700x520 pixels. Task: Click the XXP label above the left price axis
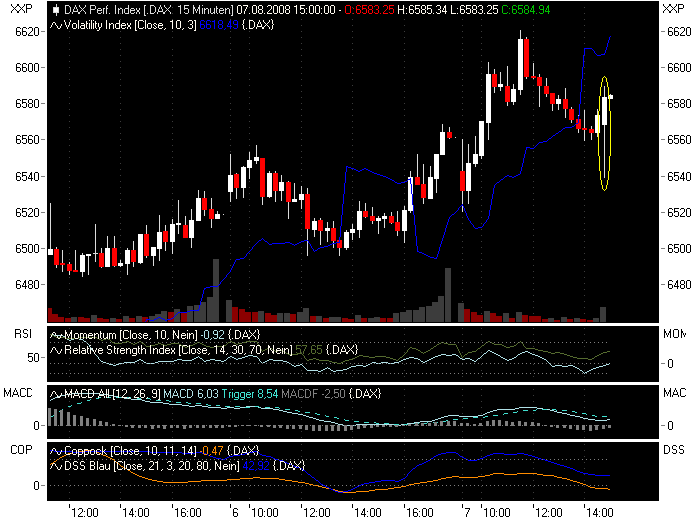pos(21,8)
